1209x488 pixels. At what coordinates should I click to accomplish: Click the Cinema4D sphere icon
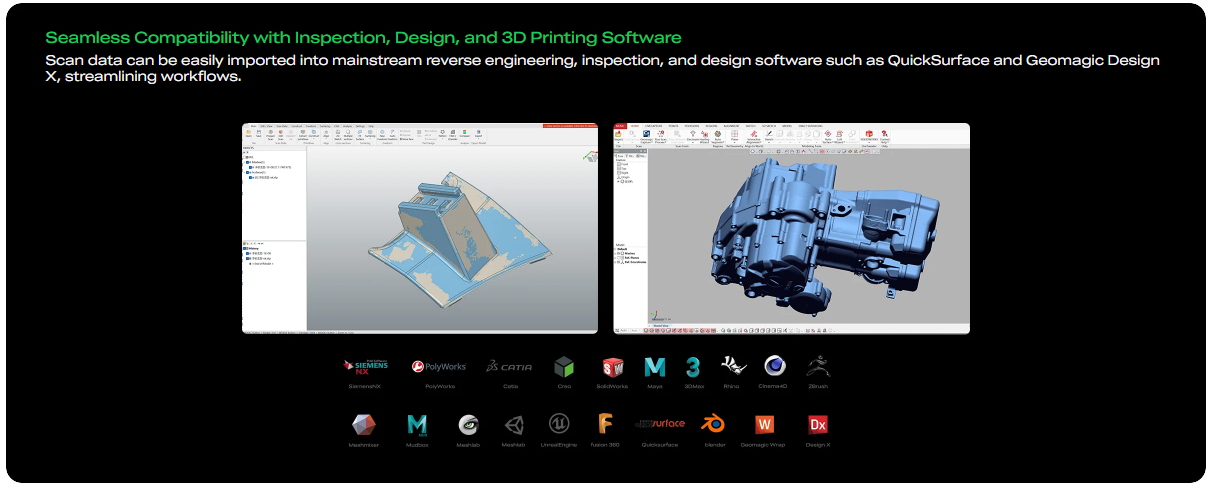coord(774,367)
